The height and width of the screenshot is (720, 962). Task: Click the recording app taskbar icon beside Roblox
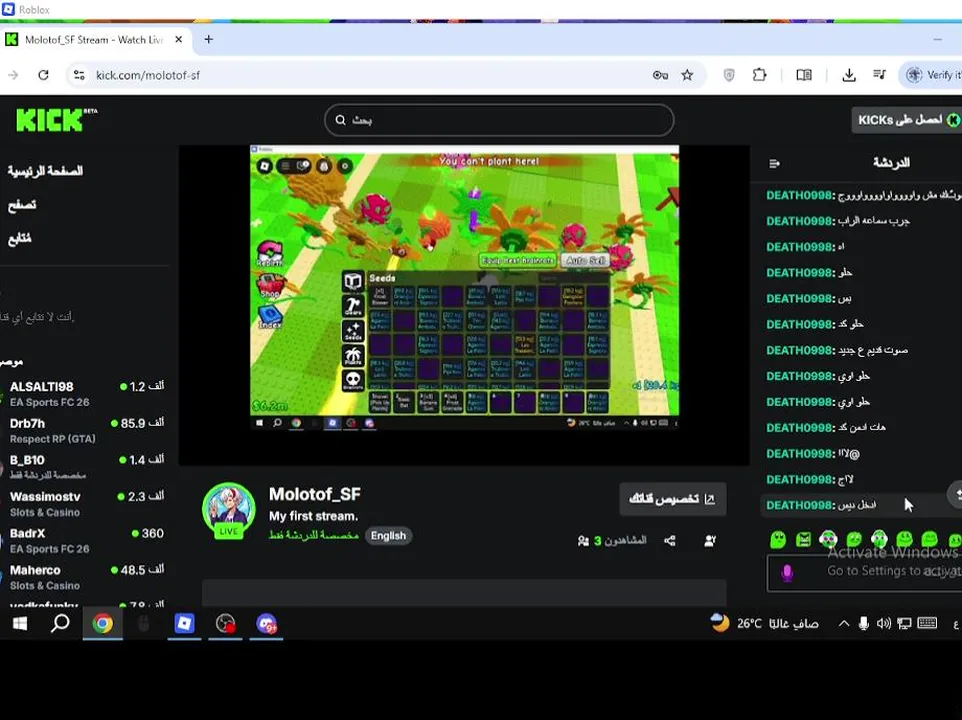[225, 624]
